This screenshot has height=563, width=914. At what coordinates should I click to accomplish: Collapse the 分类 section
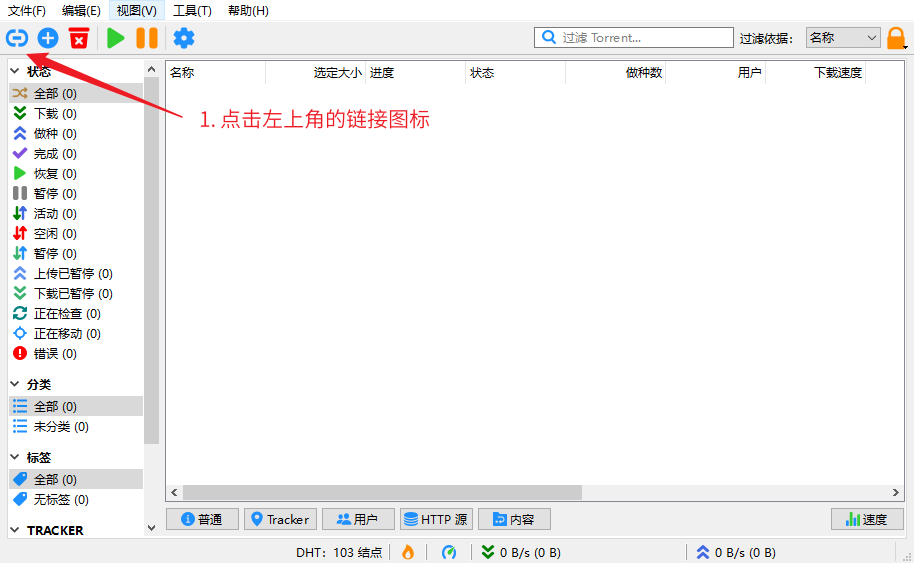[x=15, y=384]
